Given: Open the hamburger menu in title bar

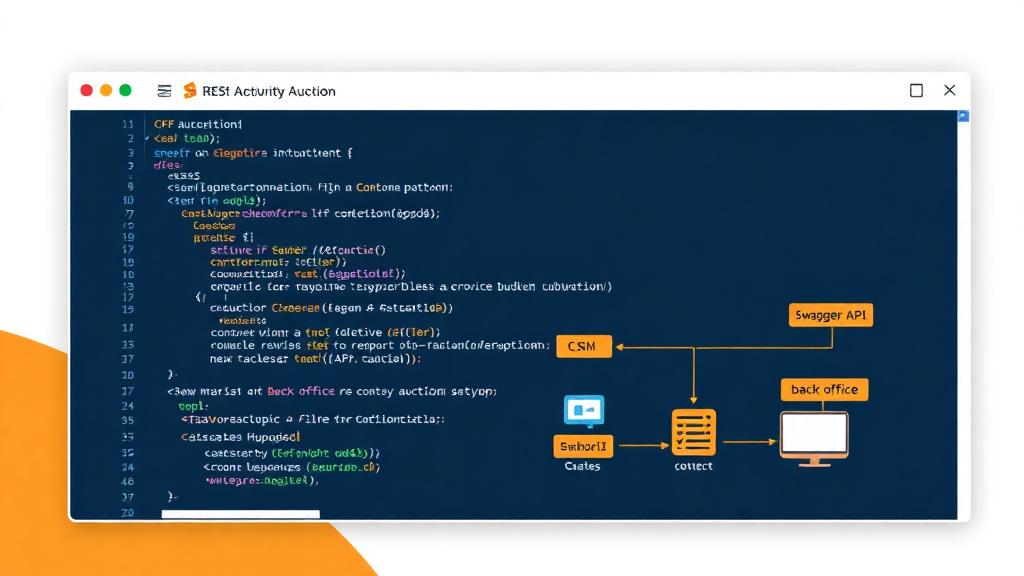Looking at the screenshot, I should [164, 91].
